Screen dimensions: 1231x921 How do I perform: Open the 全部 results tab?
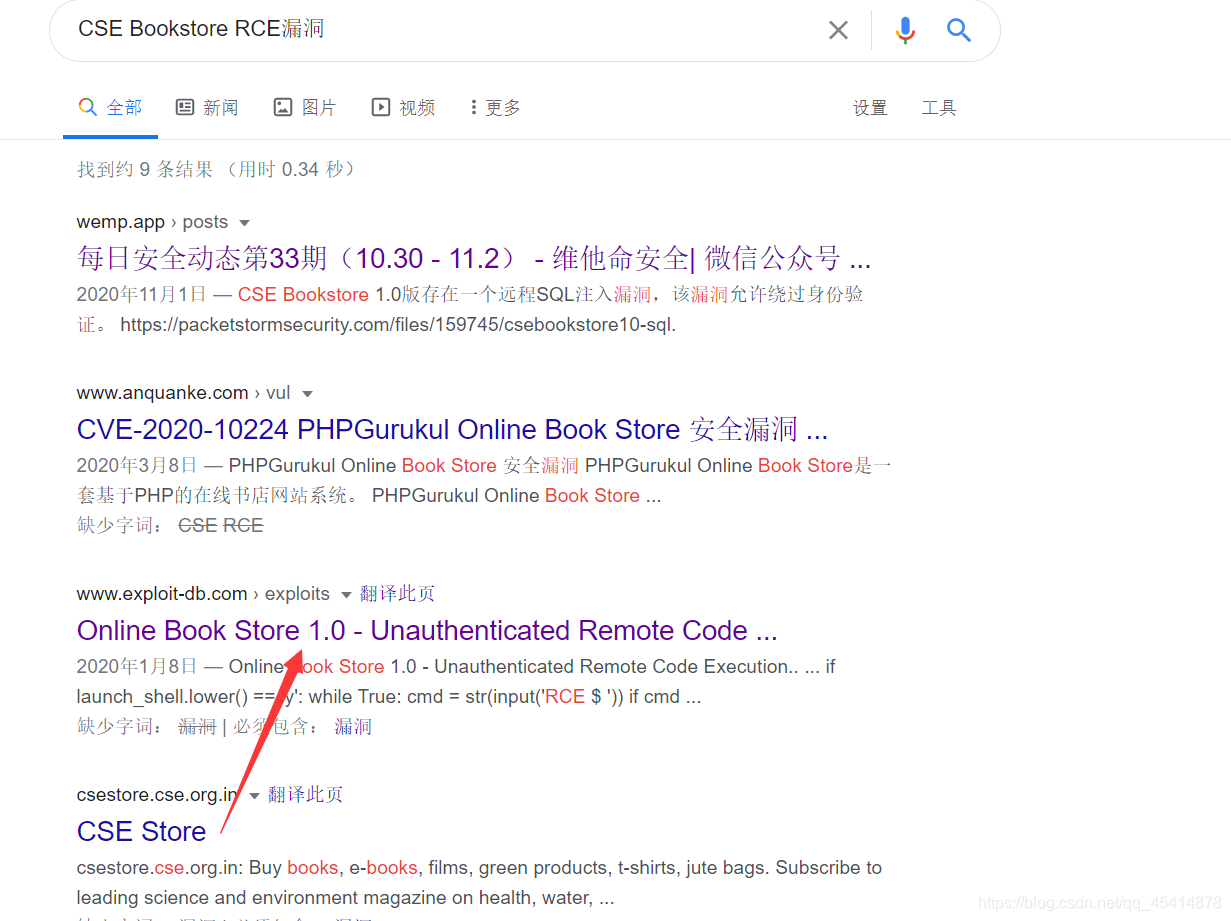110,107
